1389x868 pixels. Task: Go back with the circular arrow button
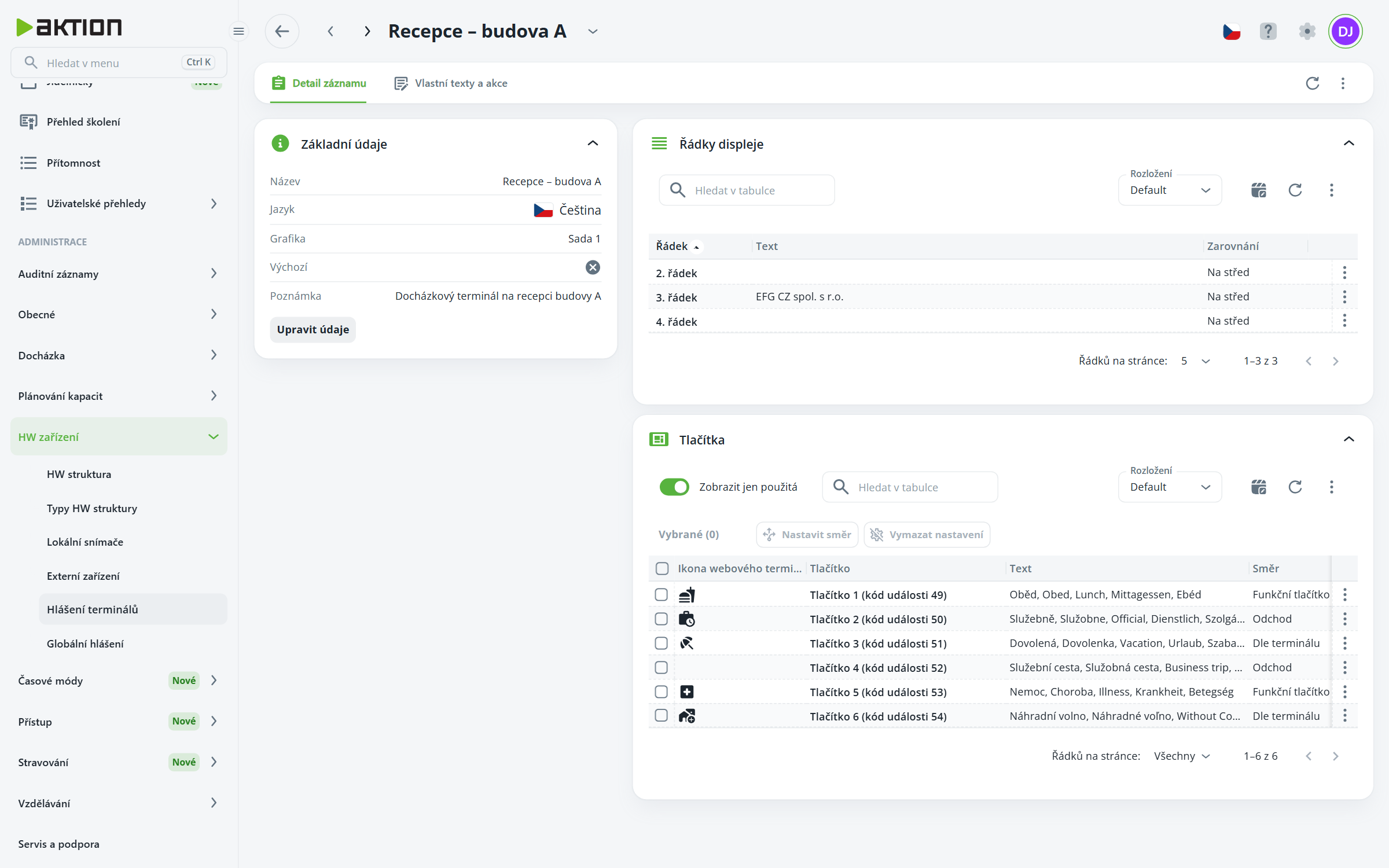(x=282, y=31)
